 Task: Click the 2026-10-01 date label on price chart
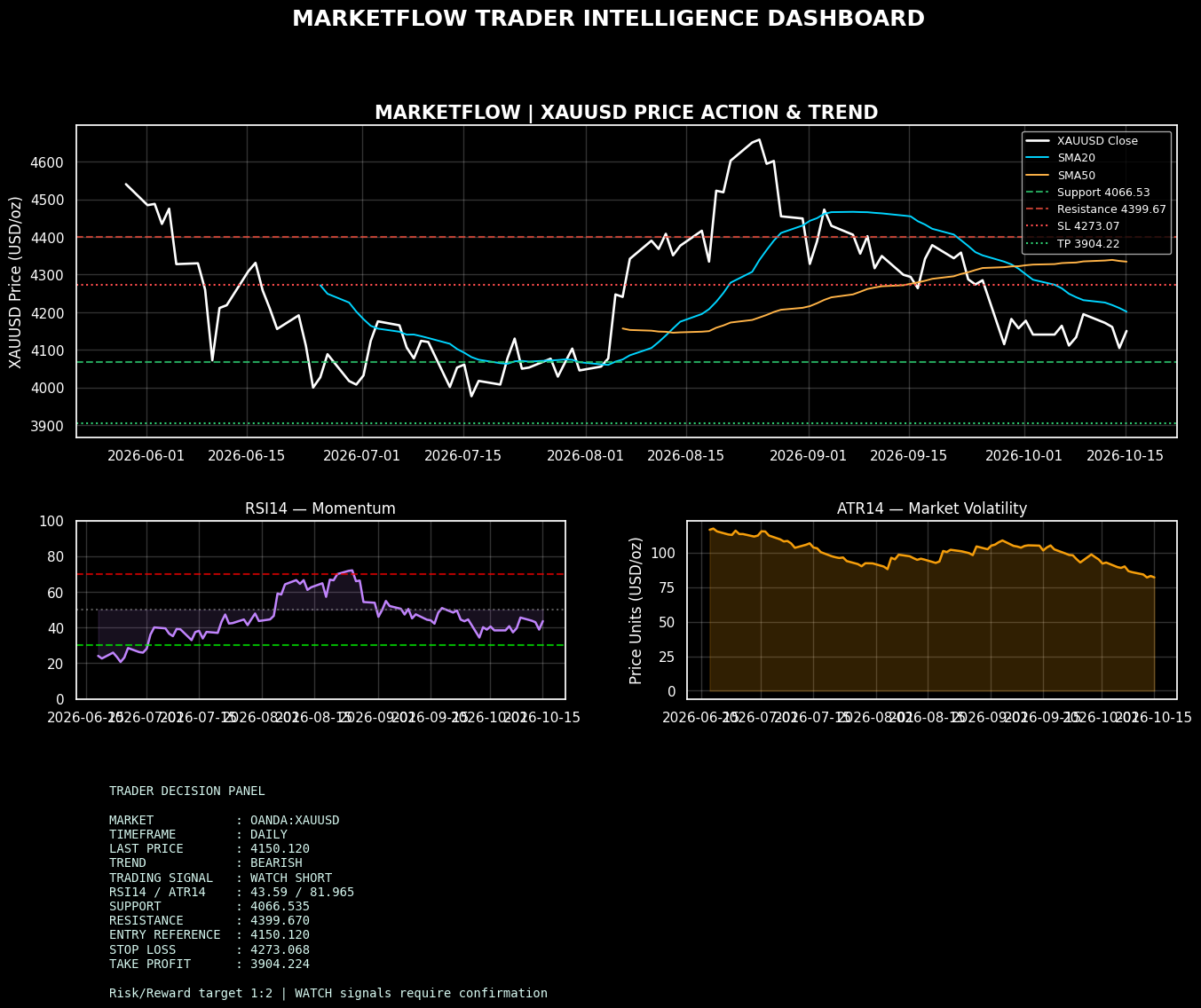(x=1024, y=455)
